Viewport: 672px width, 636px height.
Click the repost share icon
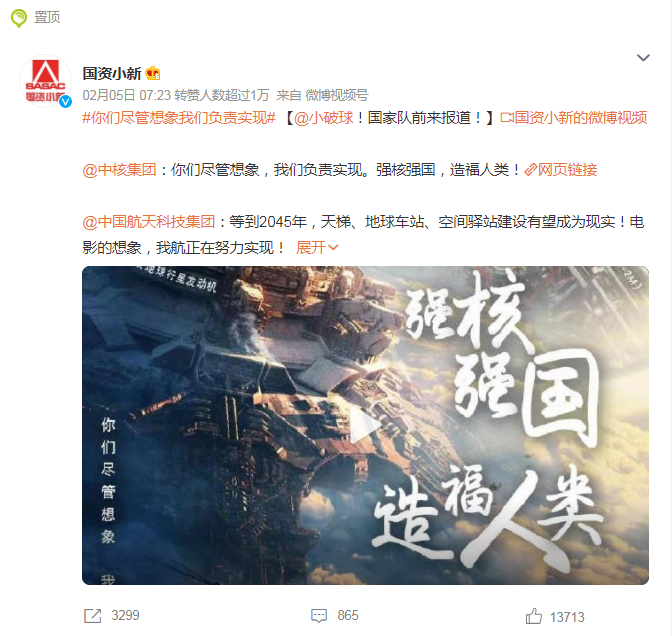[x=93, y=616]
